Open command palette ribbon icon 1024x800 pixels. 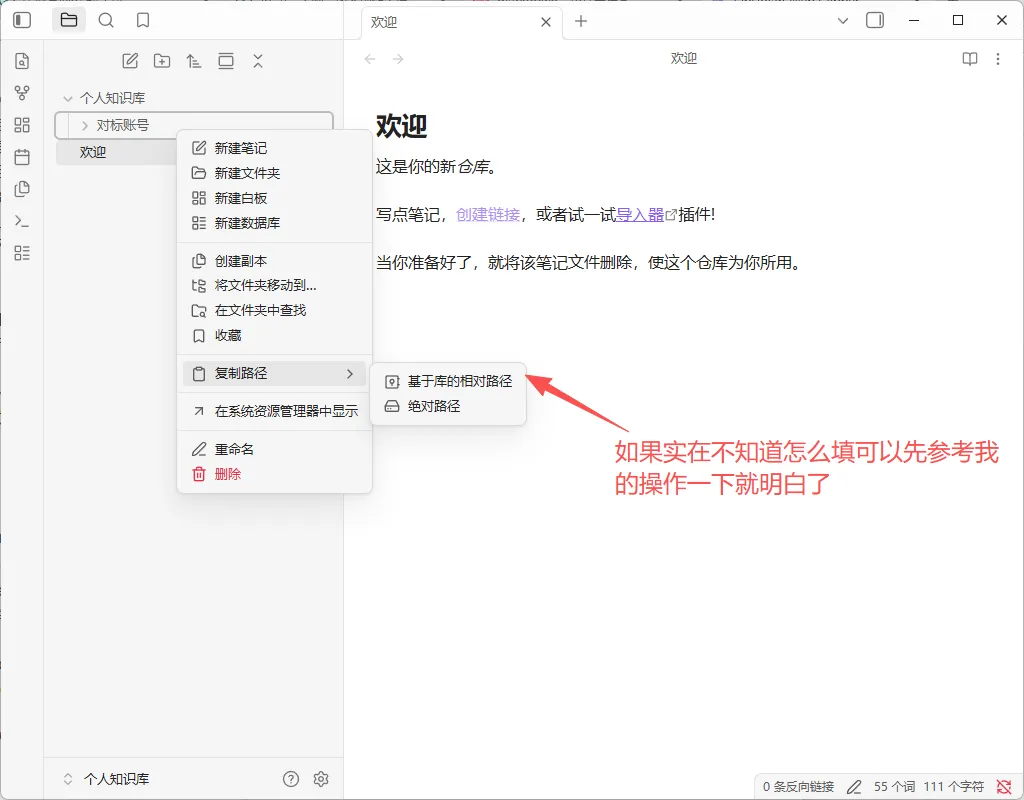(22, 221)
